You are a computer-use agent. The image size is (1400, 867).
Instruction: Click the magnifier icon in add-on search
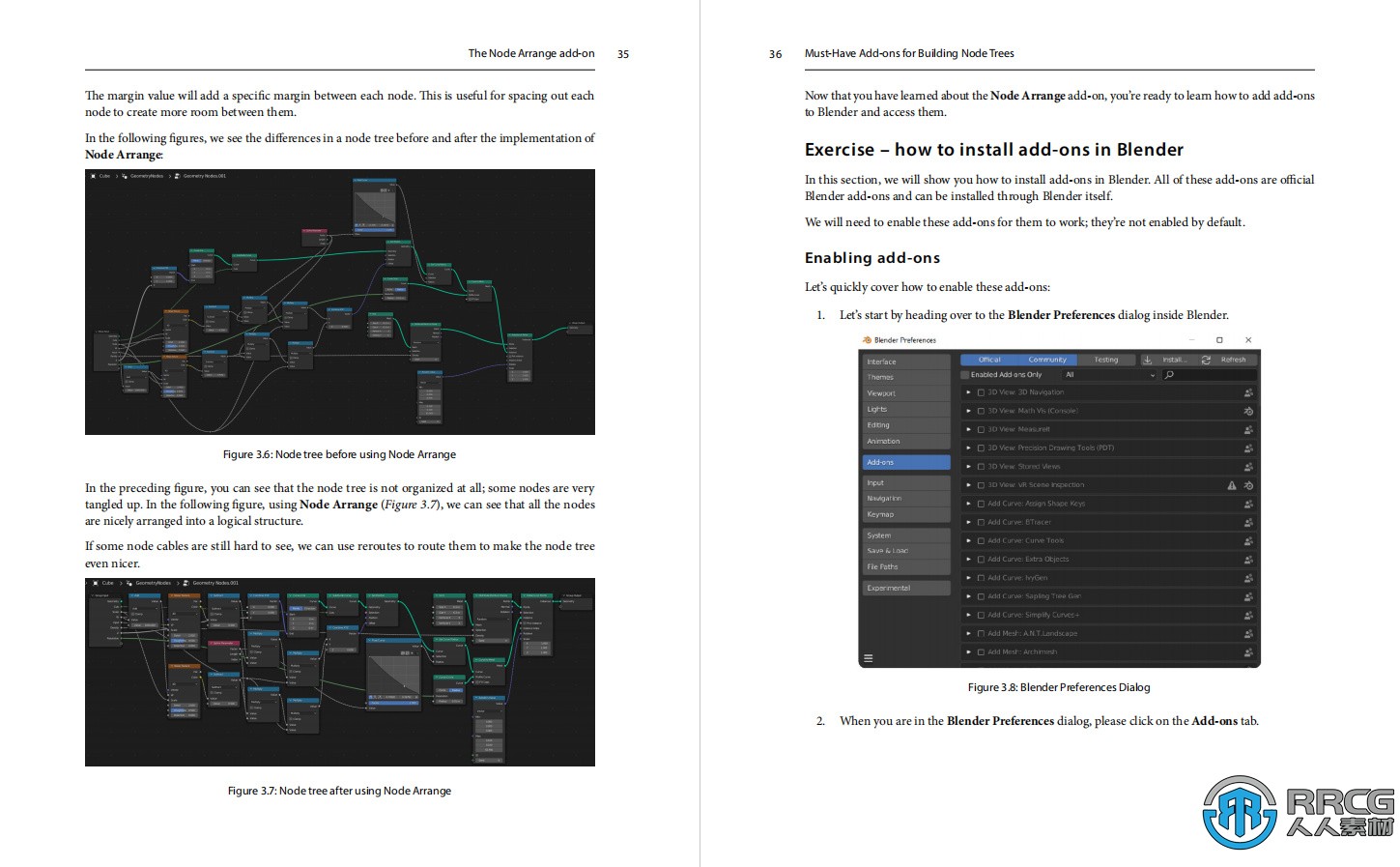pyautogui.click(x=1169, y=375)
